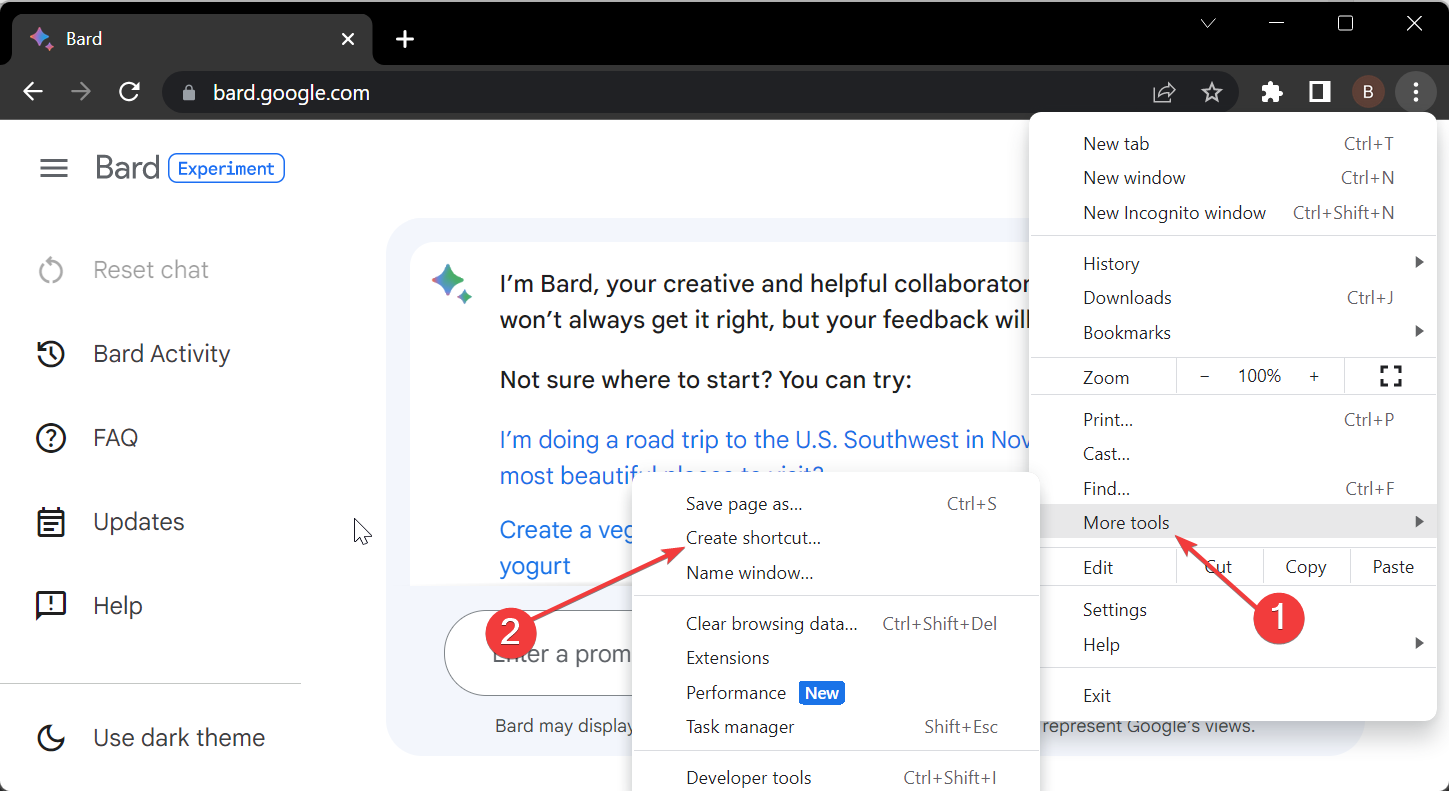Viewport: 1449px width, 791px height.
Task: Click the Updates calendar icon
Action: point(51,522)
